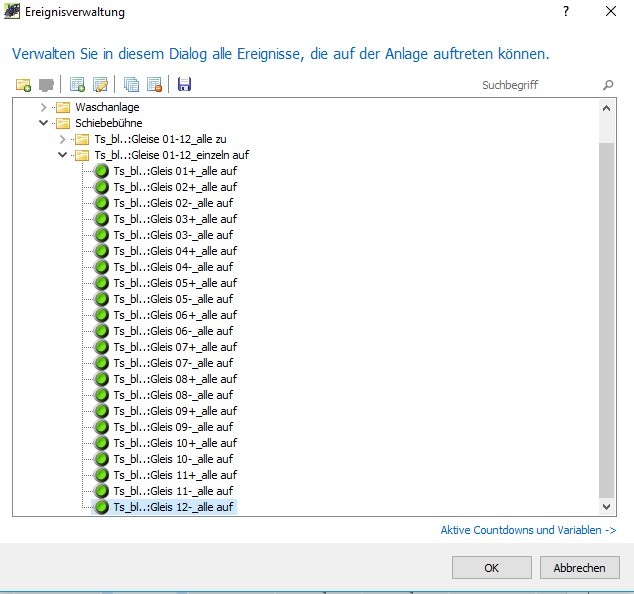Screen dimensions: 634x594
Task: Click the duplicate event toolbar icon
Action: pyautogui.click(x=131, y=85)
